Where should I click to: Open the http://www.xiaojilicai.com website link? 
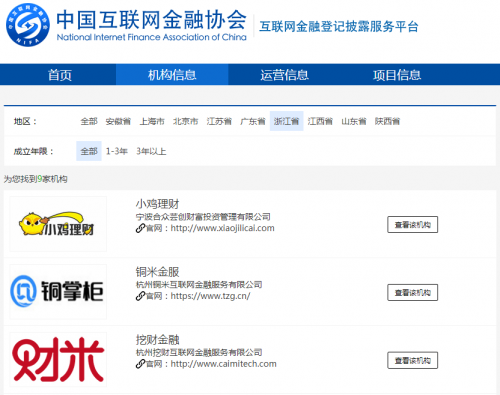[x=222, y=228]
